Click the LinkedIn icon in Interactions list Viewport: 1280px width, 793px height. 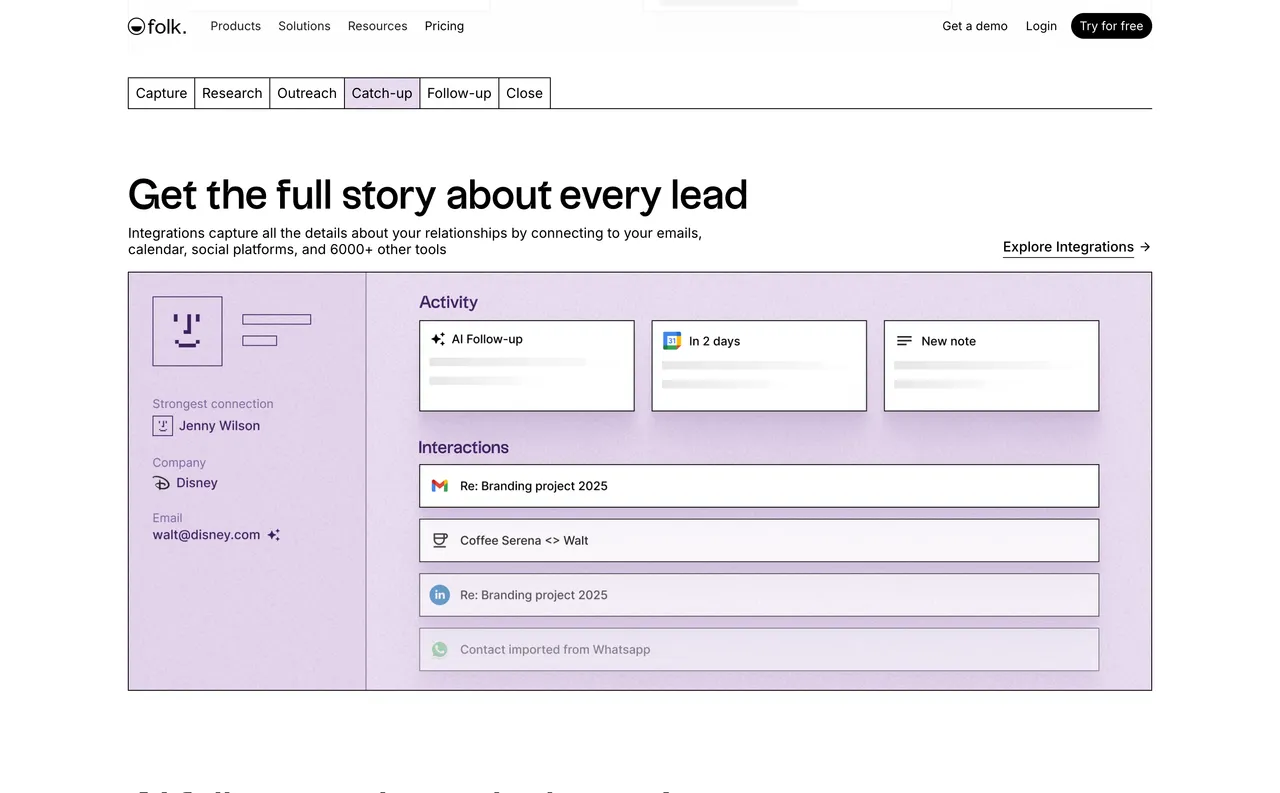click(440, 594)
